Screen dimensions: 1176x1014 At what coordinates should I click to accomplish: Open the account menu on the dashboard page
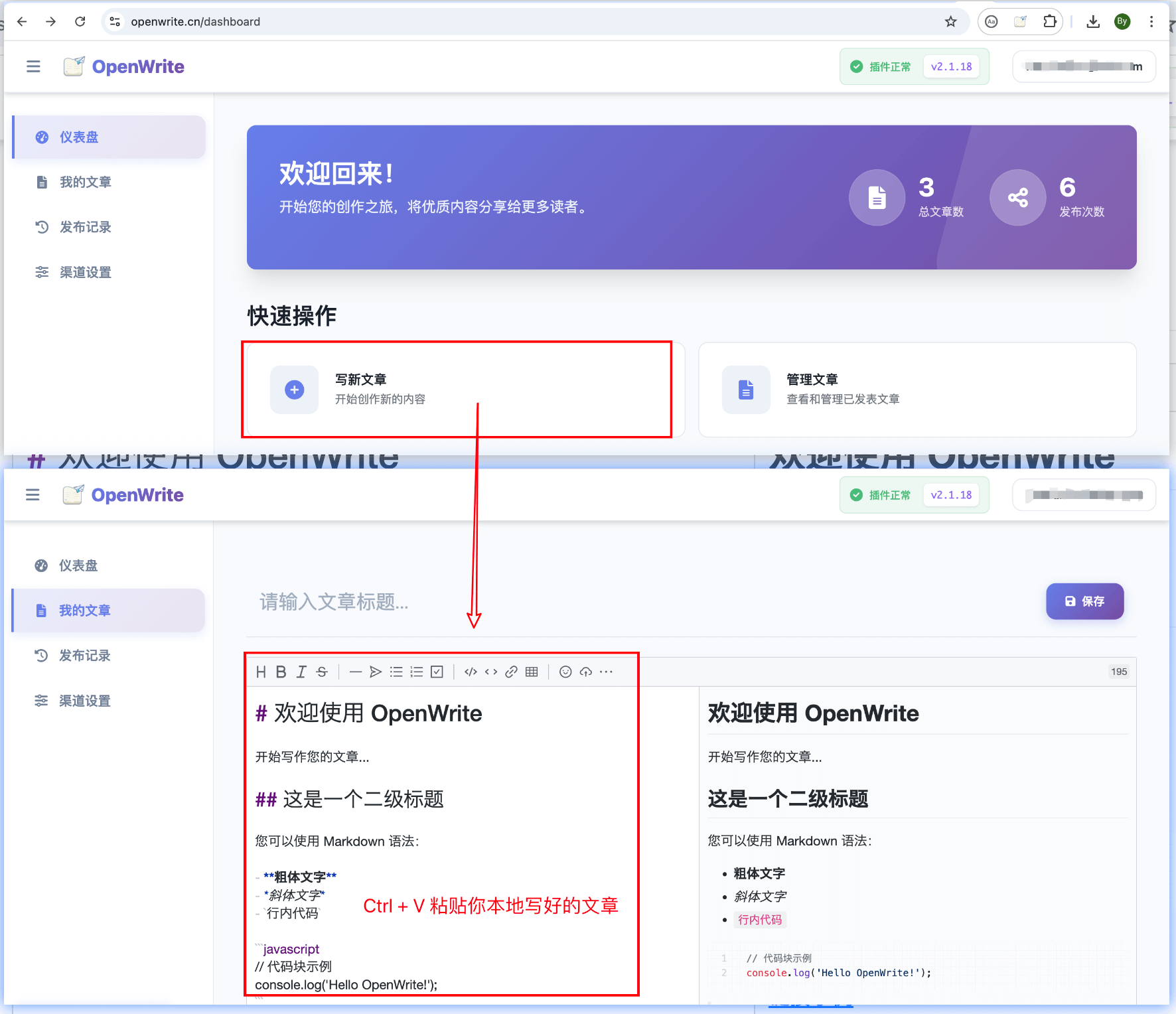[x=1084, y=66]
